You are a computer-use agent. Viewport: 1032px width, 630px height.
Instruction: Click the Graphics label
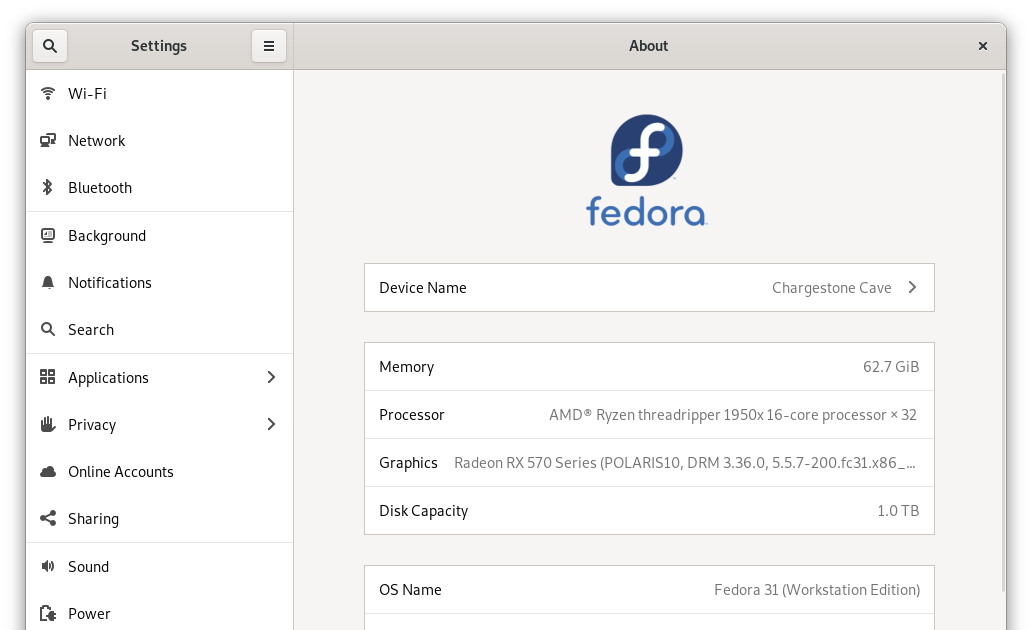(x=408, y=463)
